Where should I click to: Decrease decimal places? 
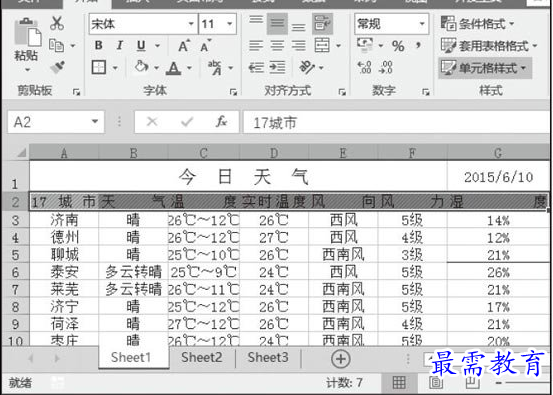point(385,67)
